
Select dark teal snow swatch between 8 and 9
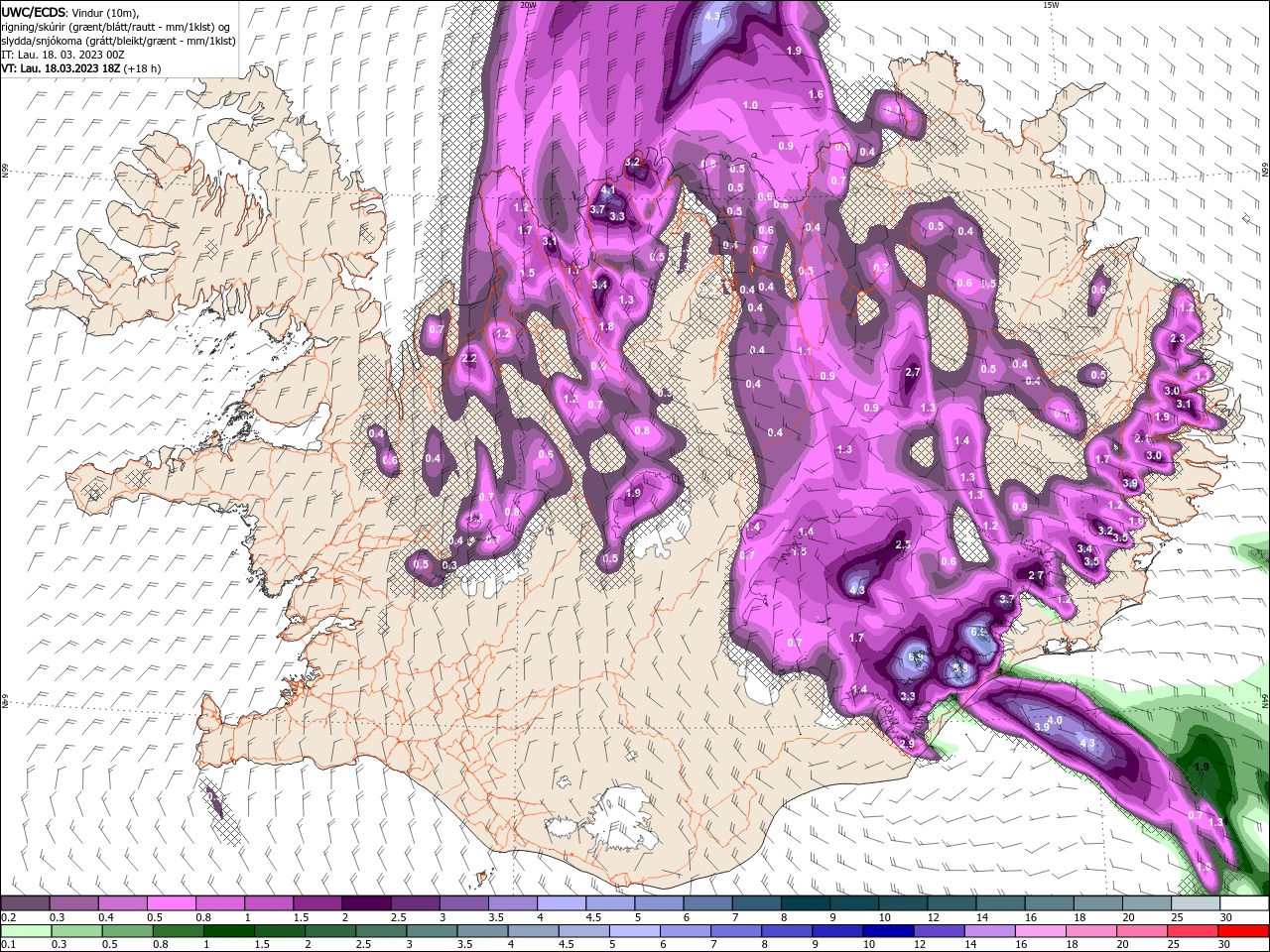(805, 903)
